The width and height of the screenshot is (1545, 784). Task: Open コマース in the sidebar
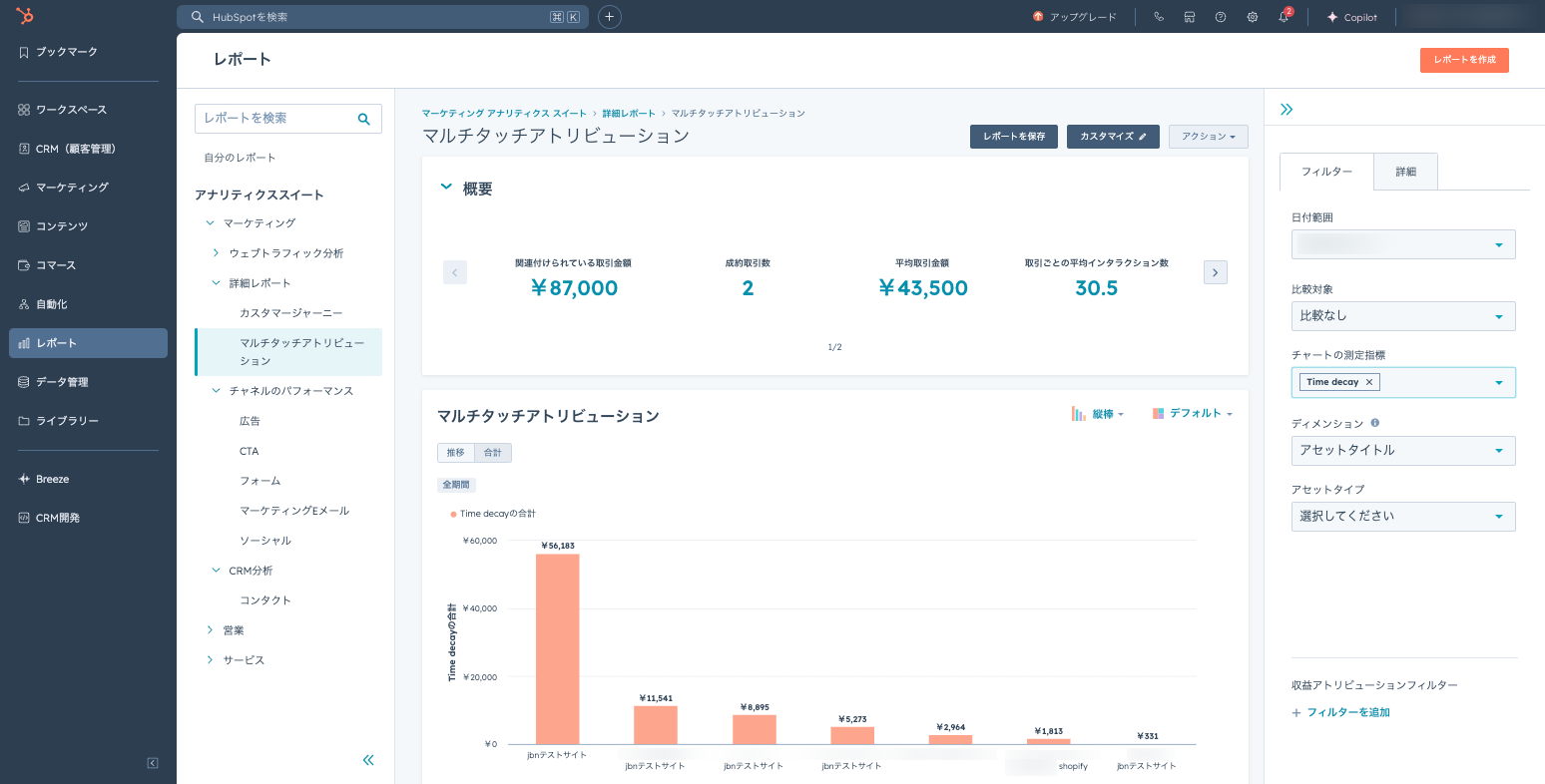[x=88, y=265]
